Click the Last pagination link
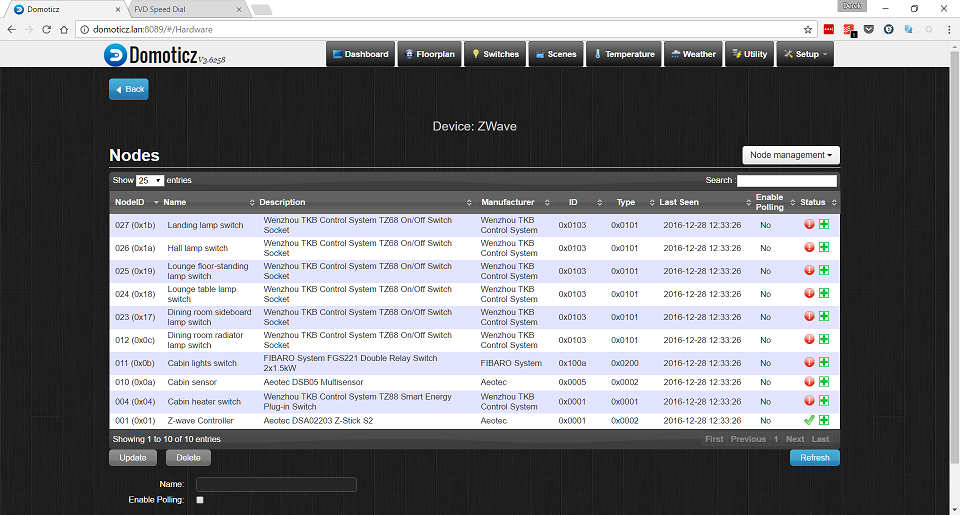This screenshot has height=515, width=960. click(x=820, y=439)
